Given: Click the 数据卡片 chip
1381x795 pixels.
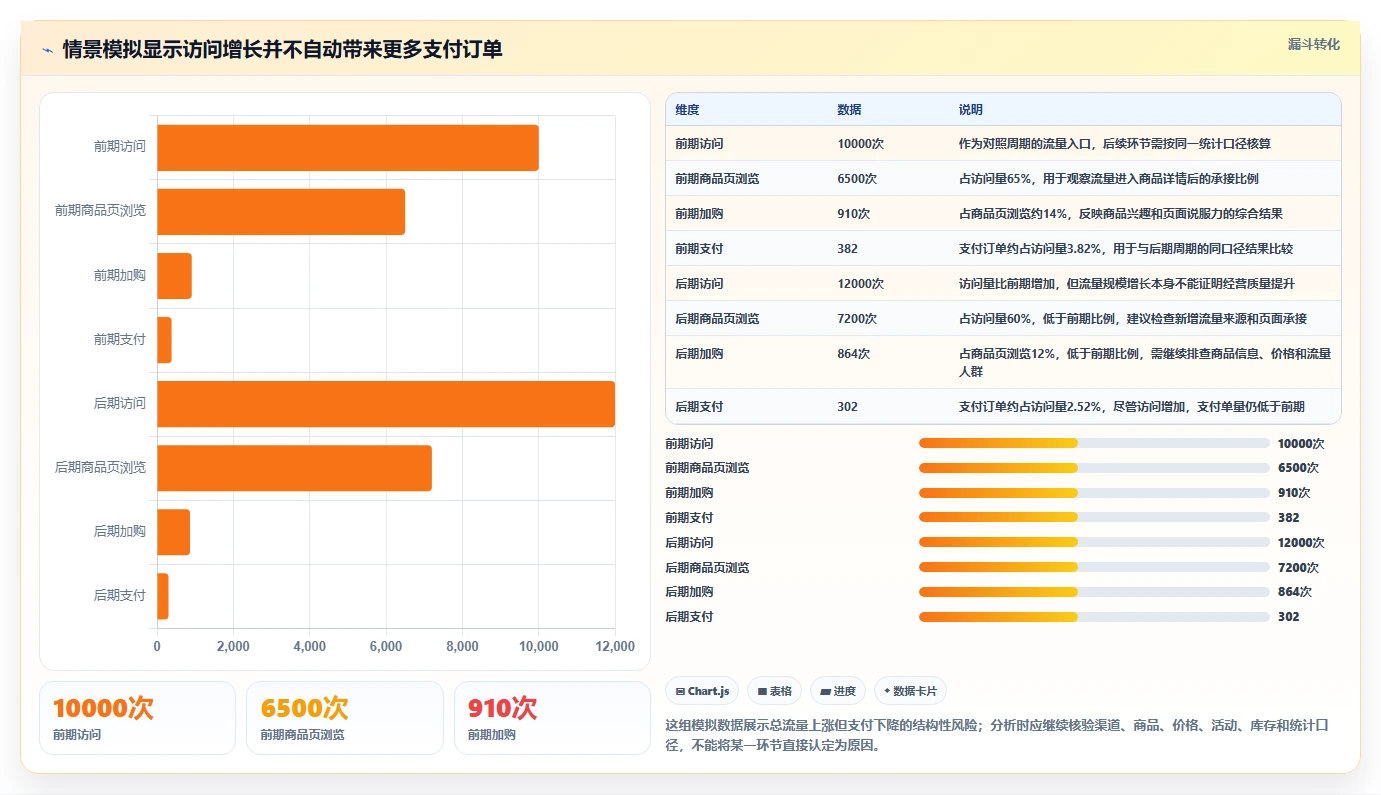Looking at the screenshot, I should pos(910,691).
